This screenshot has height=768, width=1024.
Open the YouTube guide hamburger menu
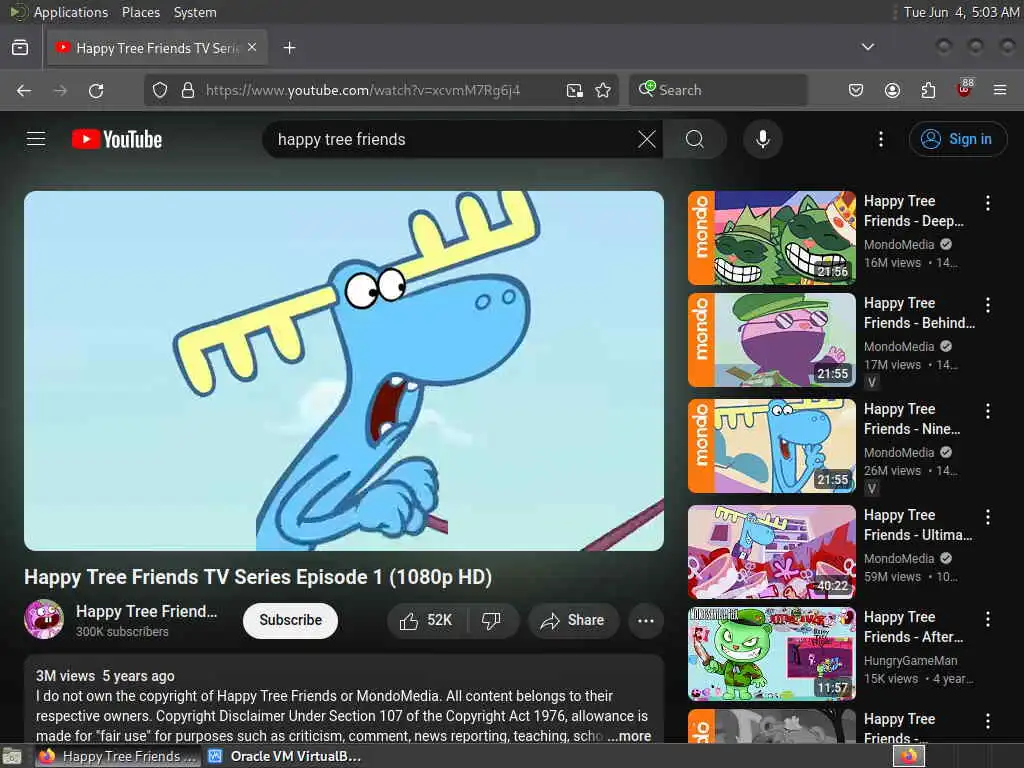click(x=36, y=139)
